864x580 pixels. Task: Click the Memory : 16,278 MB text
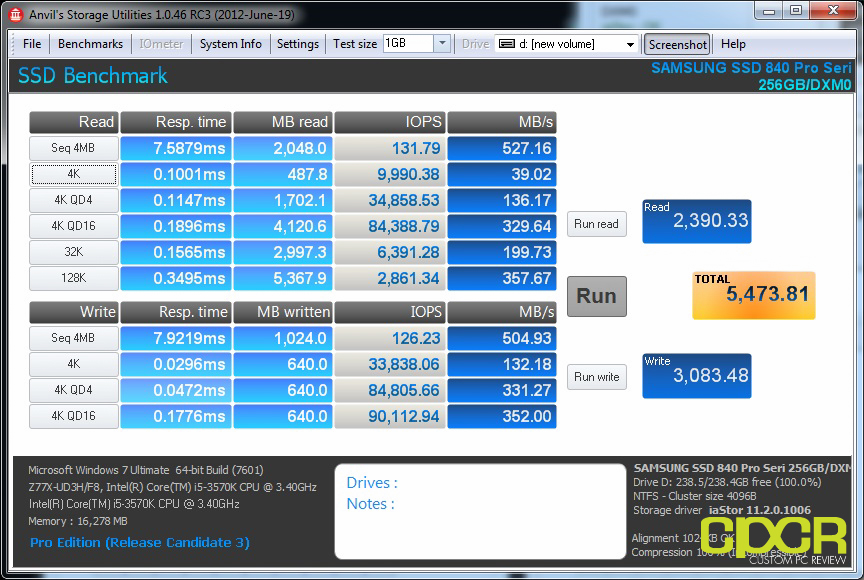coord(78,521)
